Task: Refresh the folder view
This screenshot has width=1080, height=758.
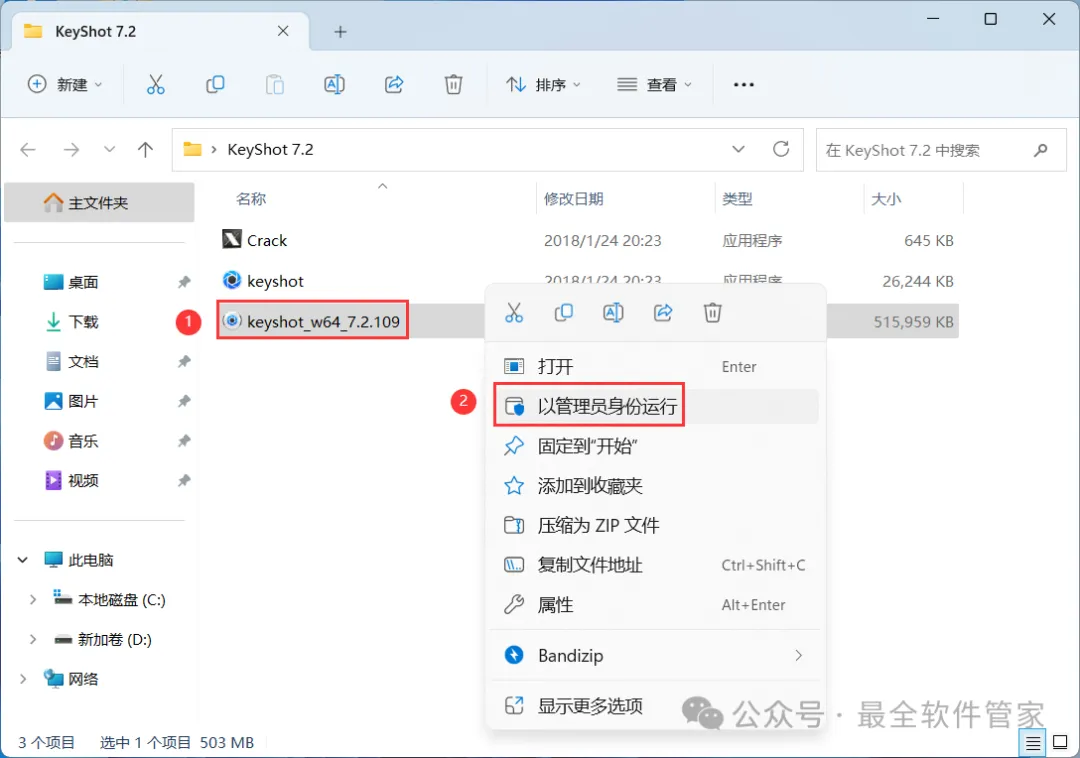Action: point(780,149)
